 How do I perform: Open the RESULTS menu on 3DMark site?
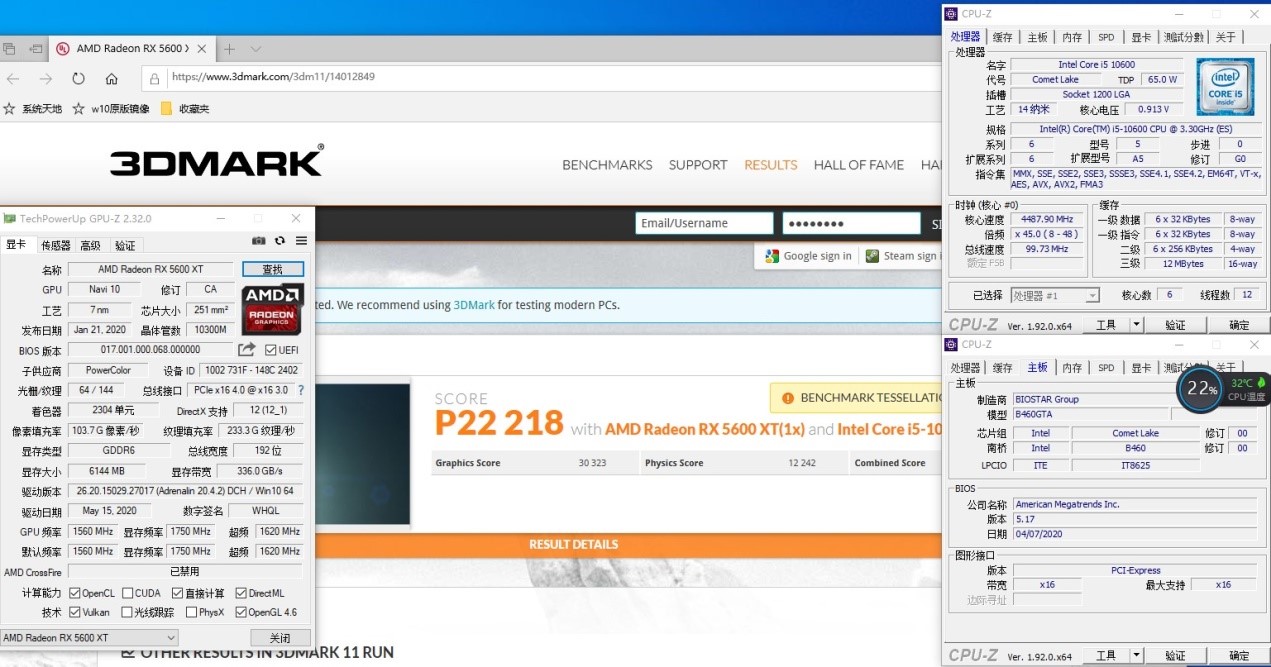[x=771, y=165]
